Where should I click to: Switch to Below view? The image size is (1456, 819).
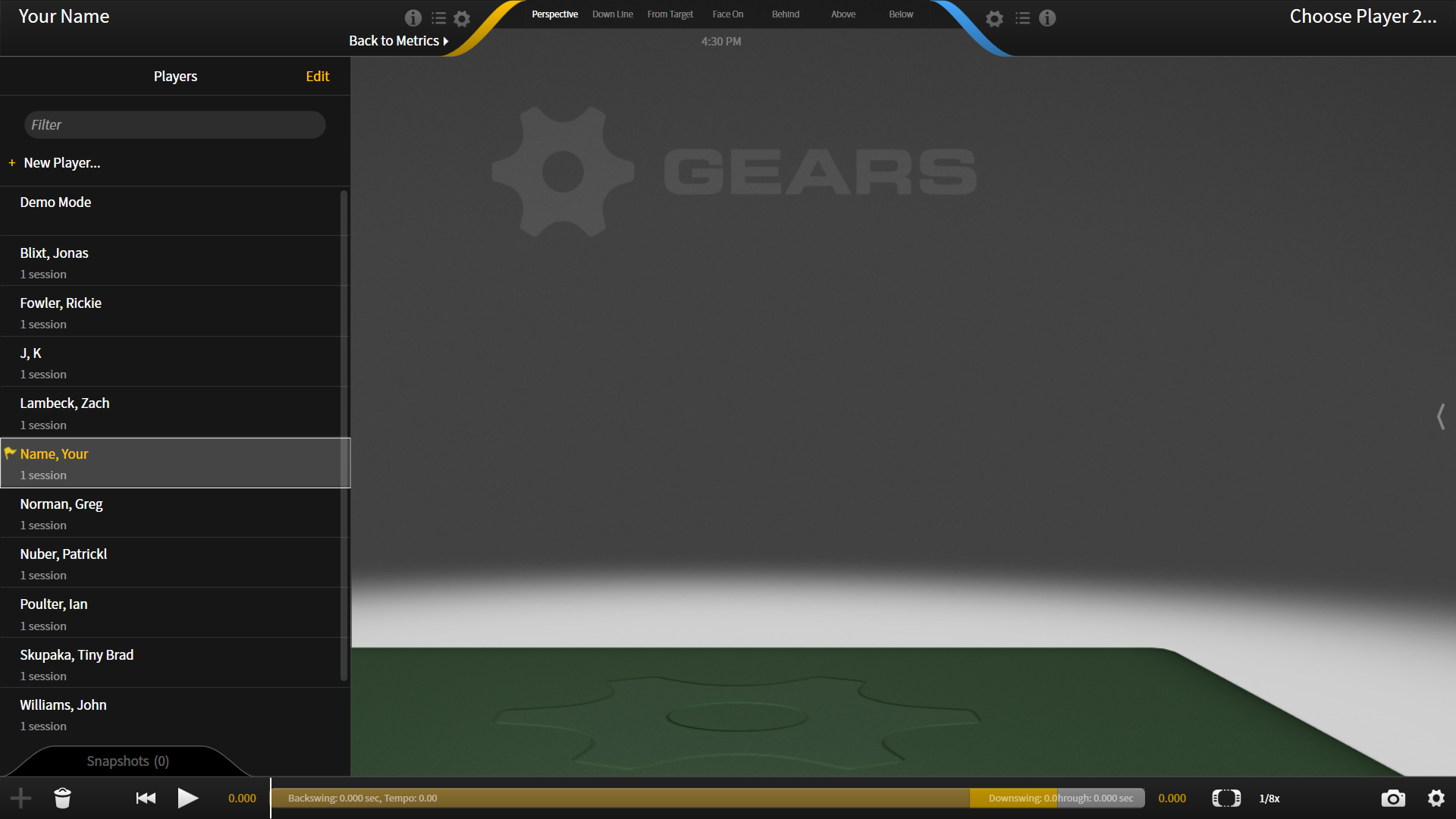click(x=901, y=14)
